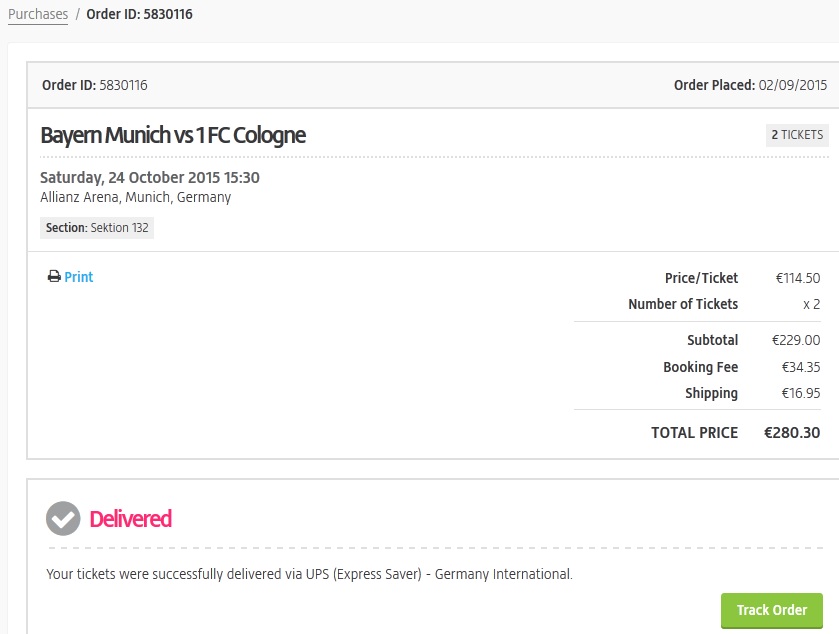Image resolution: width=839 pixels, height=634 pixels.
Task: Click the Bayern Munich vs 1 FC Cologne title
Action: click(173, 135)
